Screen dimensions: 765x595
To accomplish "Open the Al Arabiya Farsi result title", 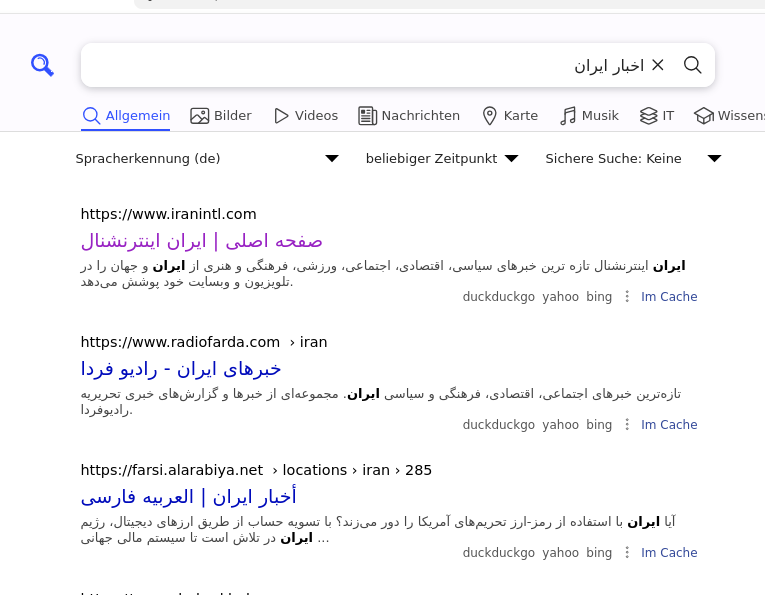I will [188, 497].
